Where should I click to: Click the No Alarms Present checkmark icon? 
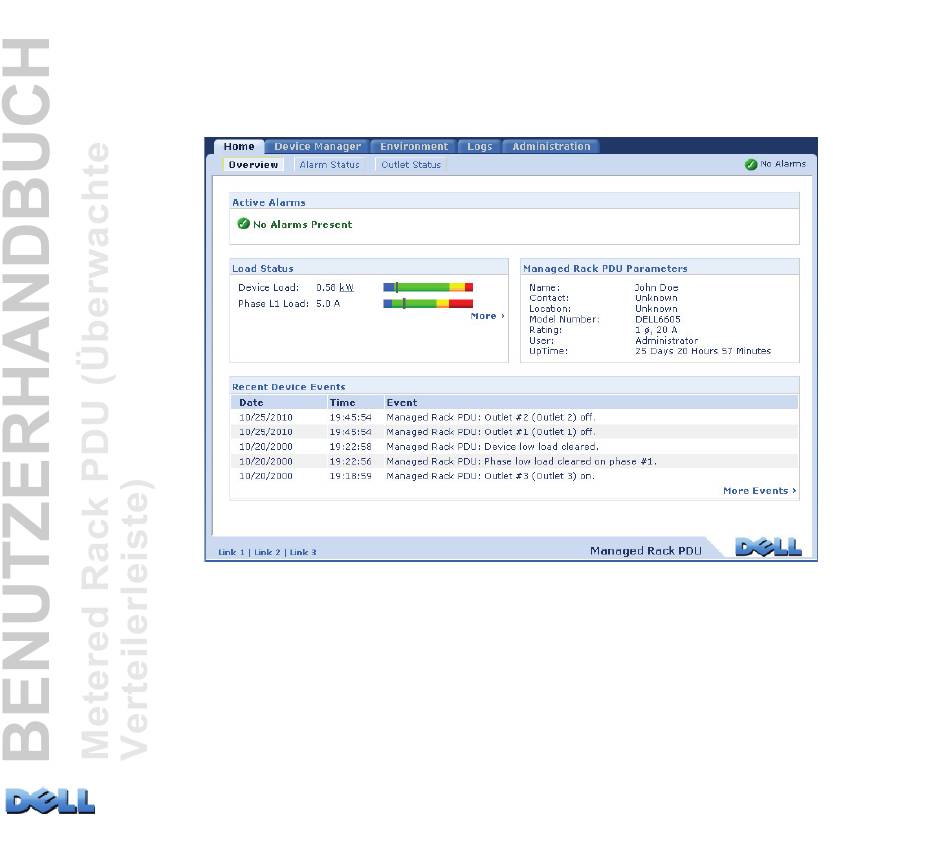pos(244,224)
